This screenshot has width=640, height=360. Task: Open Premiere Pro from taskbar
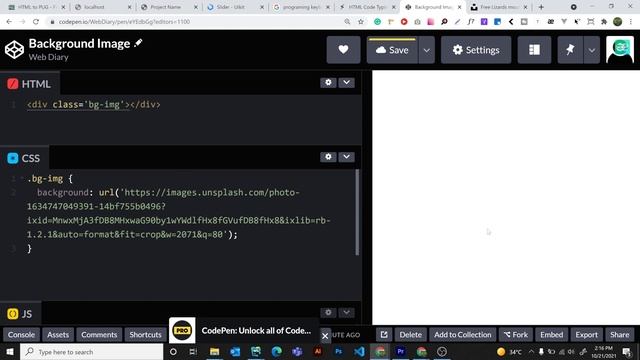pyautogui.click(x=400, y=351)
